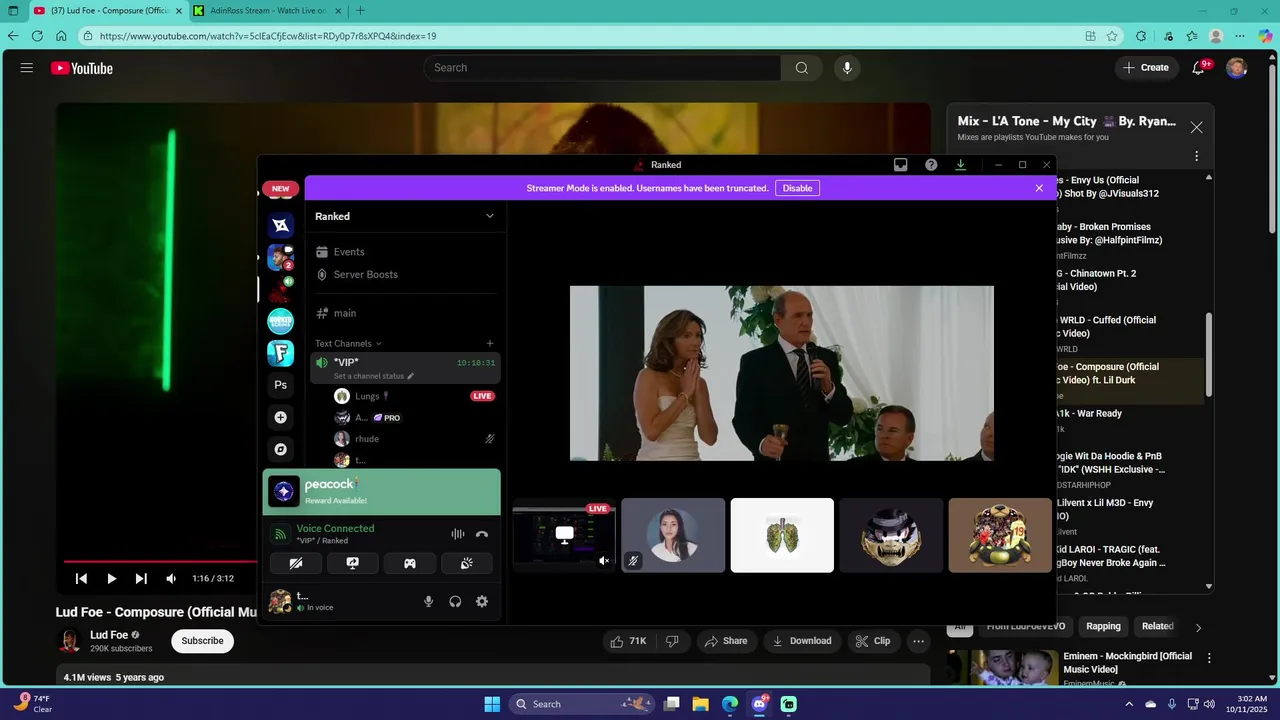Open the lungs avatar participant tile
Screen dimensions: 1280x720
click(x=782, y=535)
